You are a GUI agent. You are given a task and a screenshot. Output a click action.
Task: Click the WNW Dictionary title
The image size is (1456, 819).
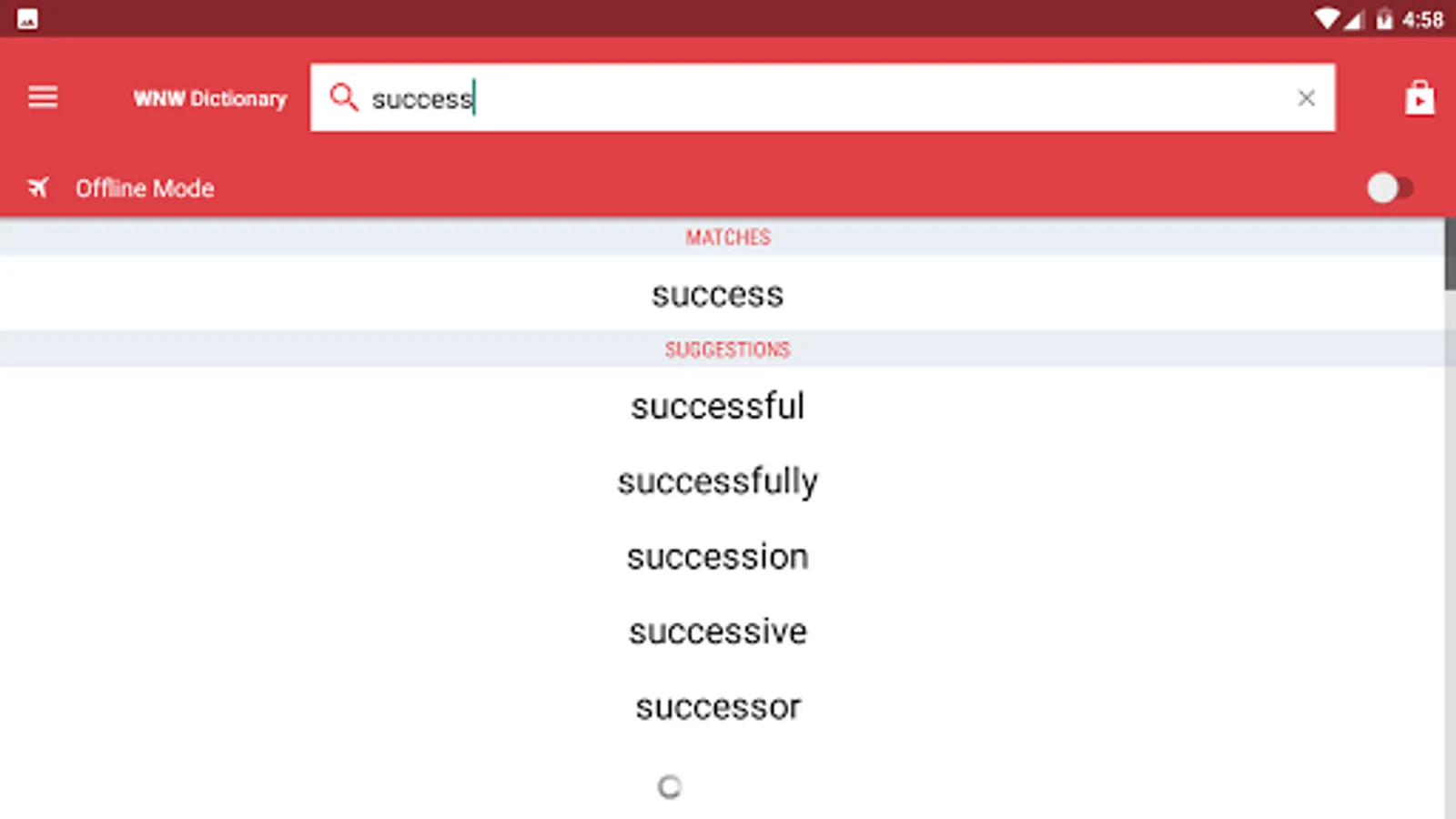pos(210,98)
